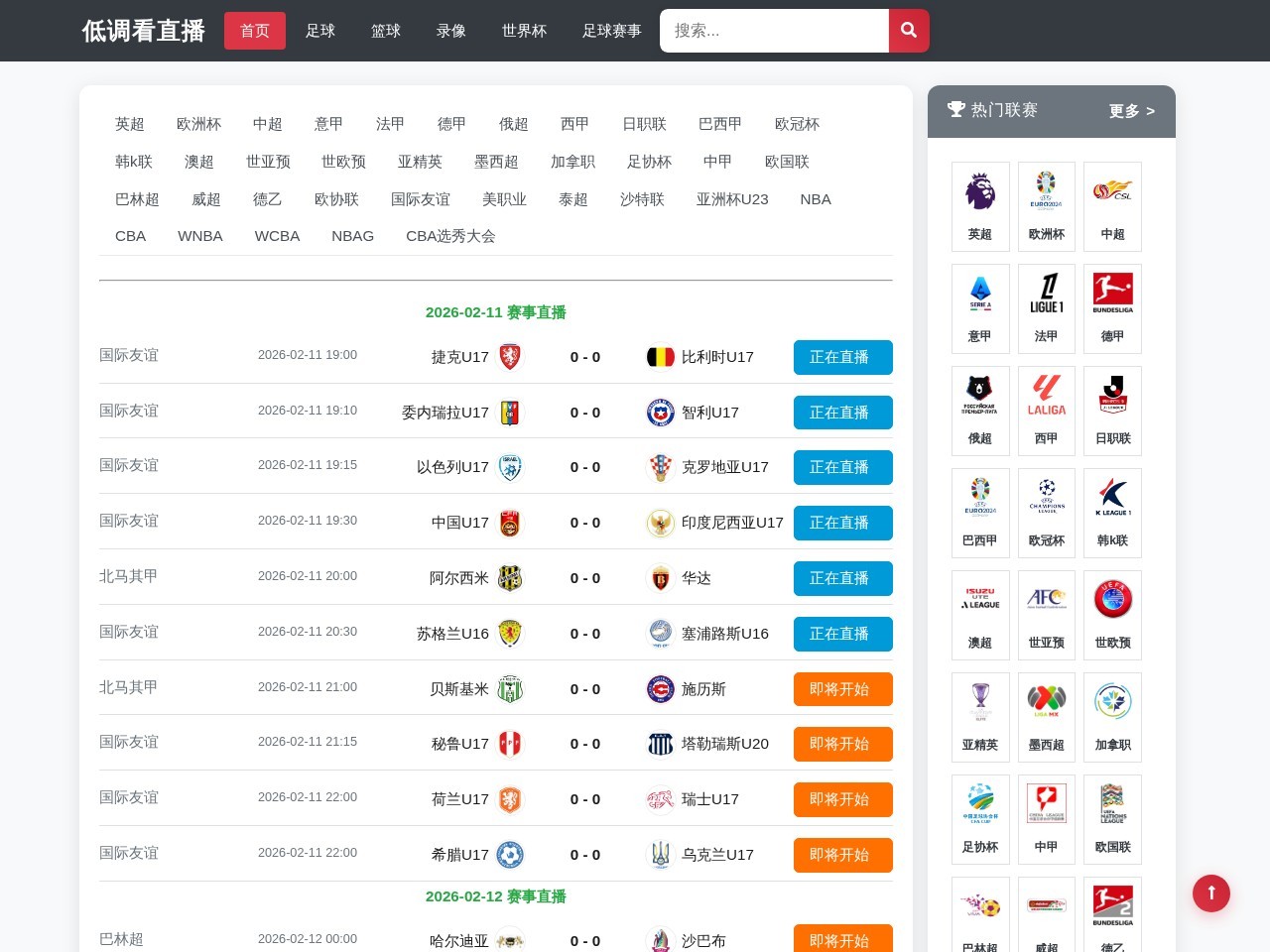Click the 低调看直播 site logo

pos(144,31)
